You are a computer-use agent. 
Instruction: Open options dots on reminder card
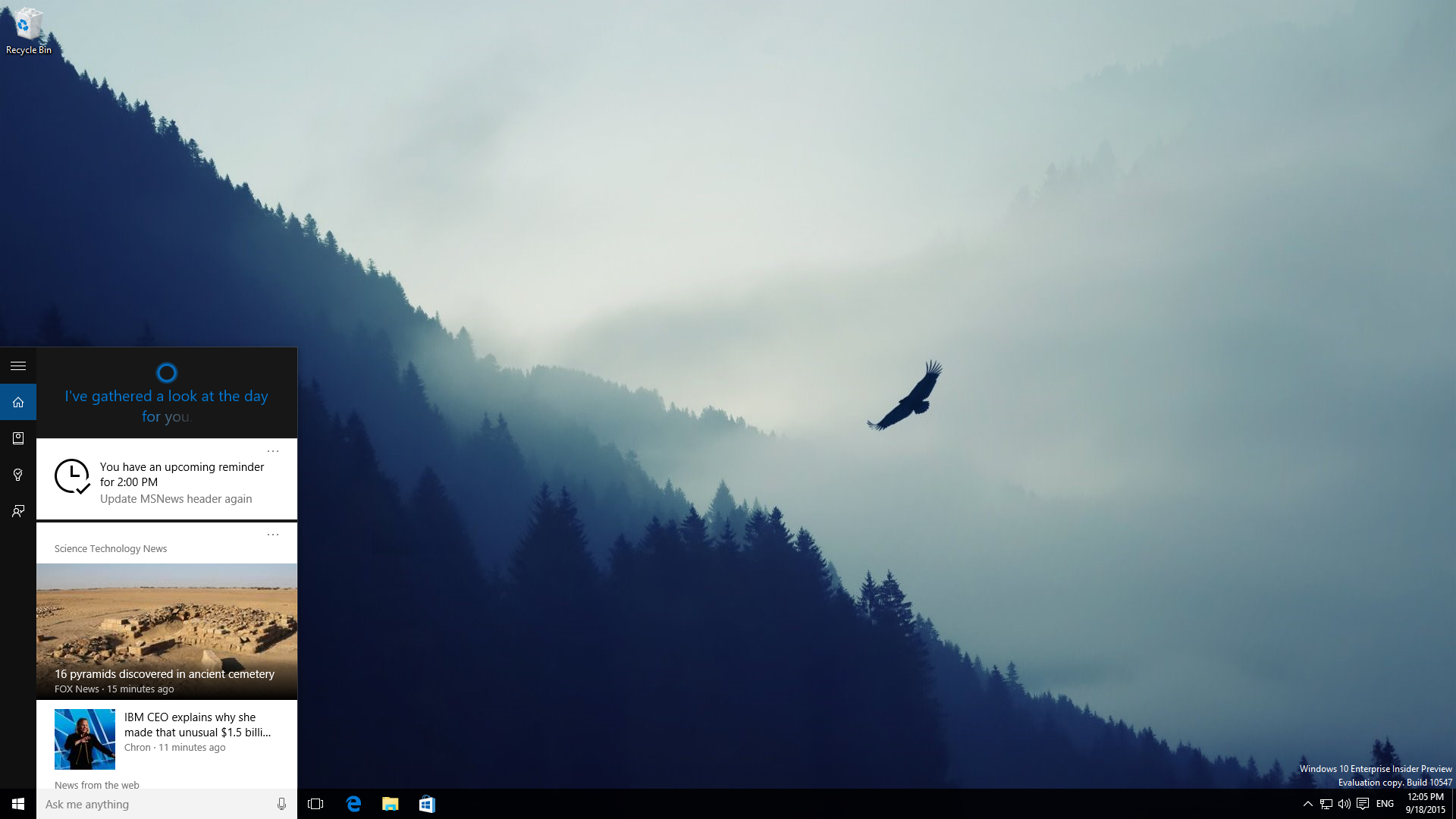[273, 451]
